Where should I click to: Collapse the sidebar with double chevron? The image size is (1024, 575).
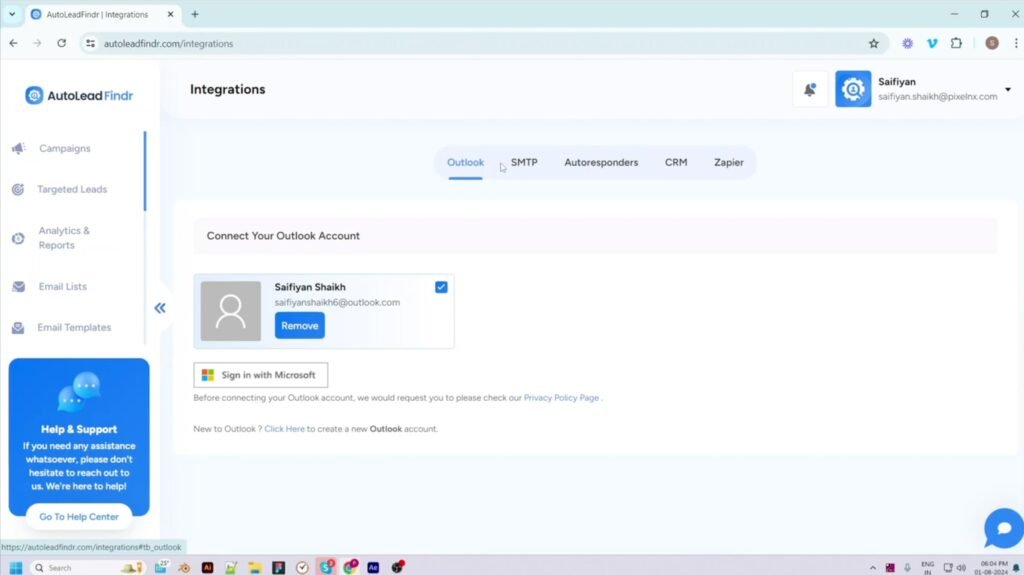click(160, 308)
